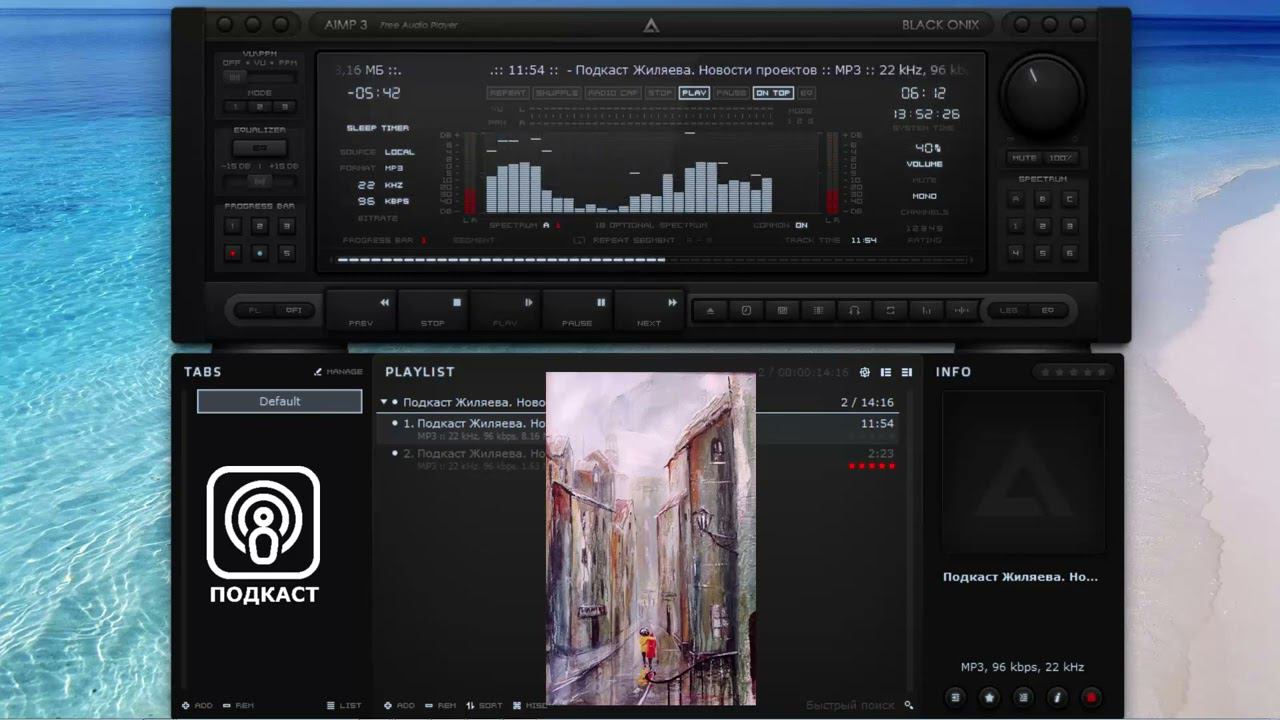
Task: Select progress bar style 2 button
Action: [x=260, y=226]
